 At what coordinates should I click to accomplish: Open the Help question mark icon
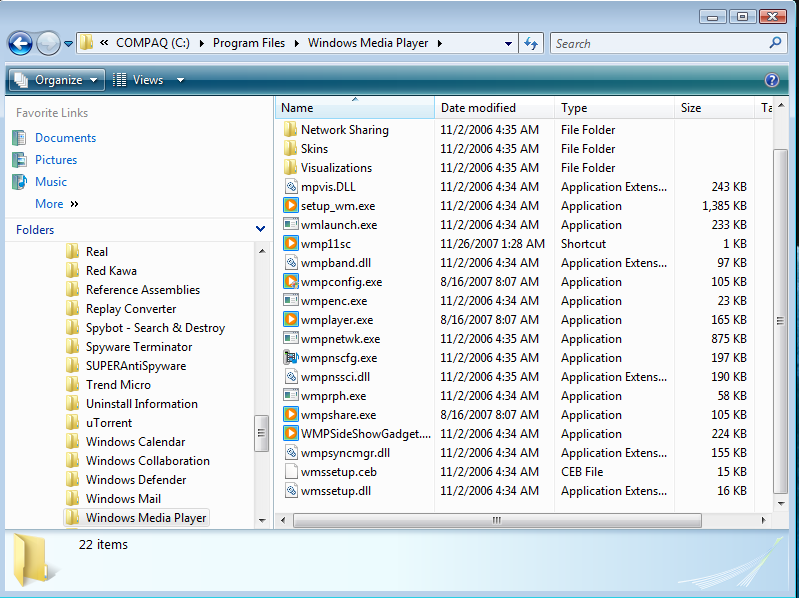point(771,80)
